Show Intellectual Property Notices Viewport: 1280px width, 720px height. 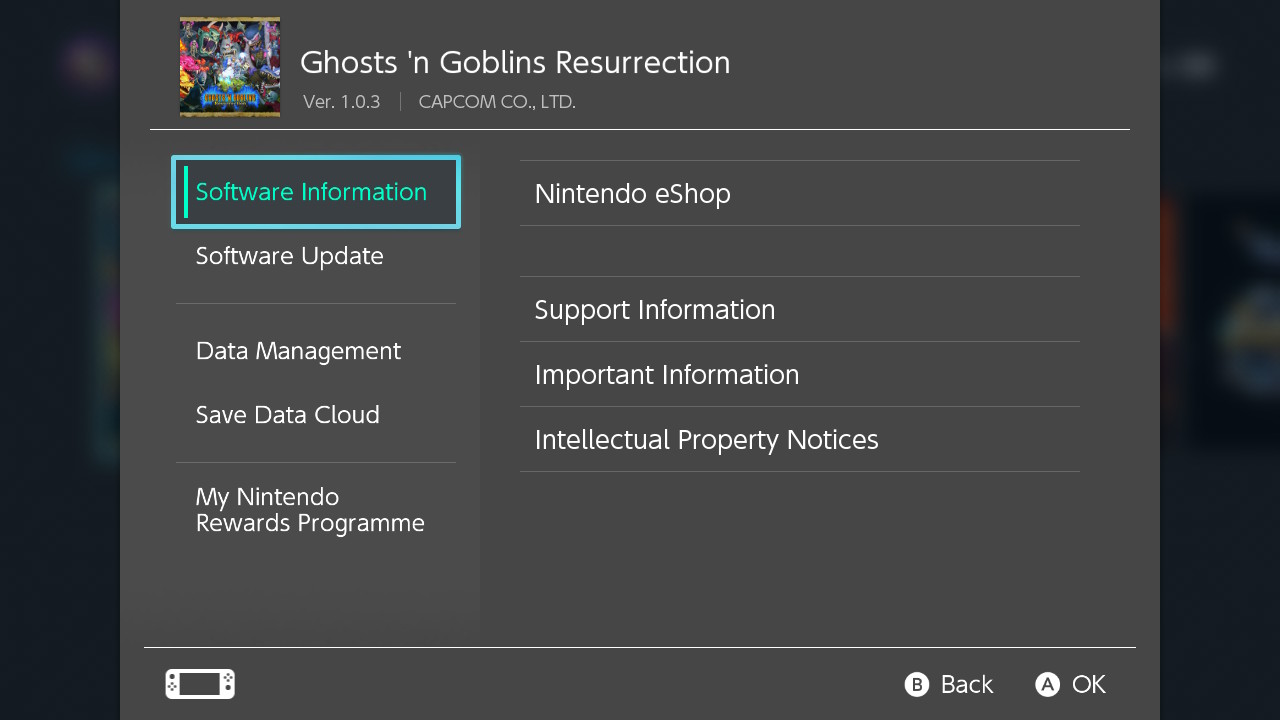800,439
